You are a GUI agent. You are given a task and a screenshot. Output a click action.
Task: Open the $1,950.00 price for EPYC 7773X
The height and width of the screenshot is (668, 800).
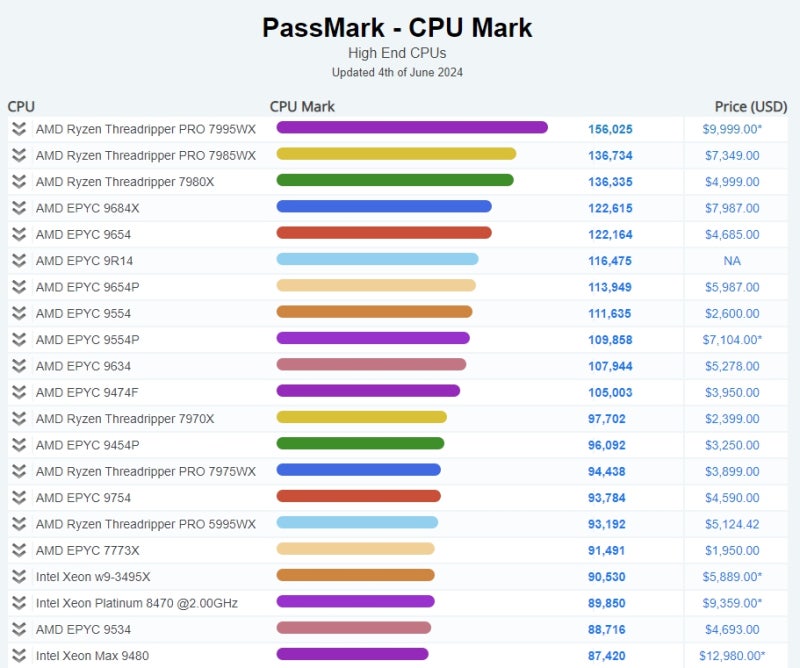pos(731,550)
